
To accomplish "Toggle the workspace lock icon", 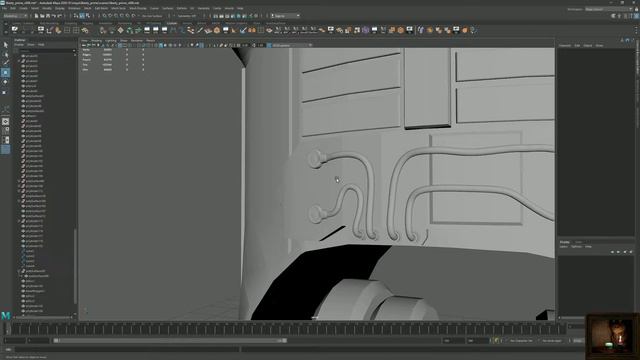I will tap(636, 9).
